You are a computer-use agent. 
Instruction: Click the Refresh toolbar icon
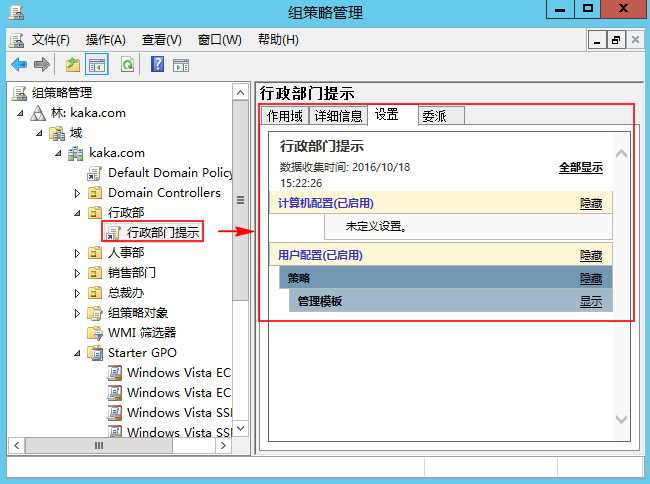(127, 64)
